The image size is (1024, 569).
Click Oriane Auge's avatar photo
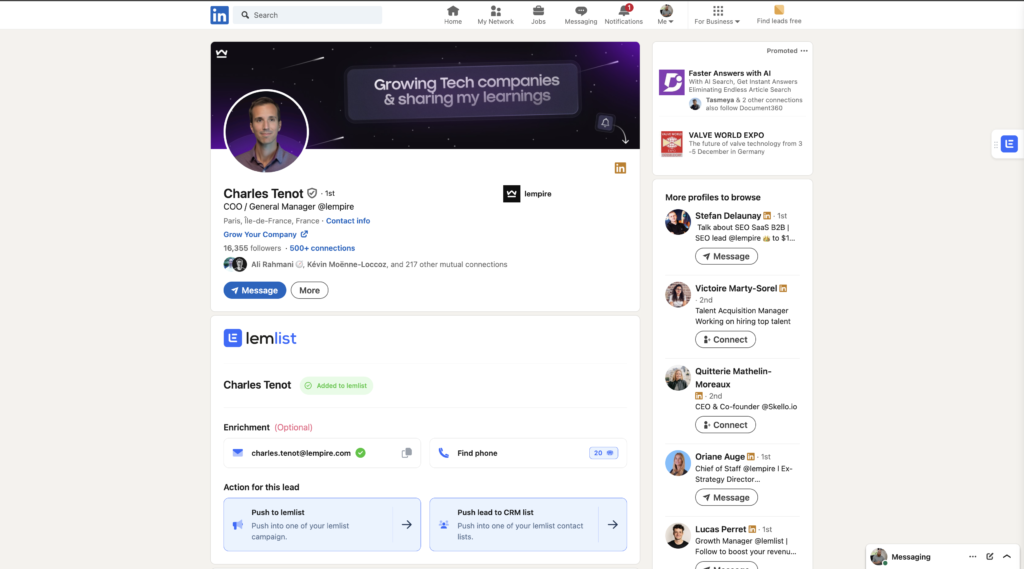click(678, 463)
